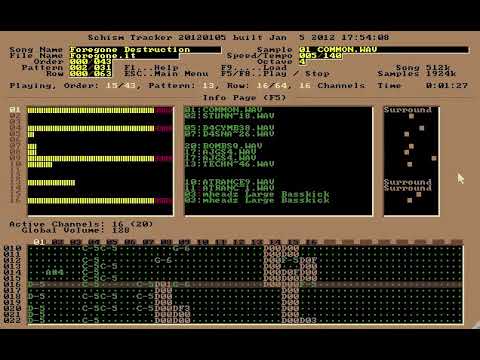The image size is (480, 360).
Task: Select sample row '02:STUNN~18.WAV'
Action: click(229, 116)
